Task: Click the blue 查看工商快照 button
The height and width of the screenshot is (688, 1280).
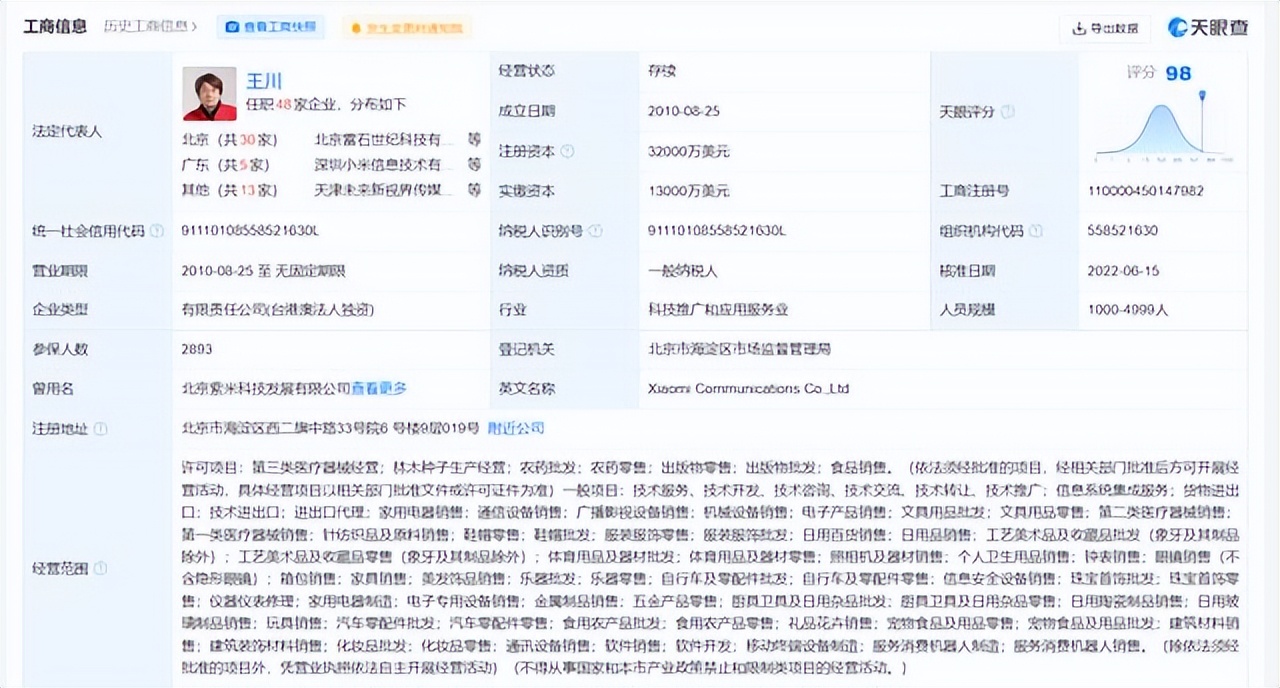Action: [271, 27]
